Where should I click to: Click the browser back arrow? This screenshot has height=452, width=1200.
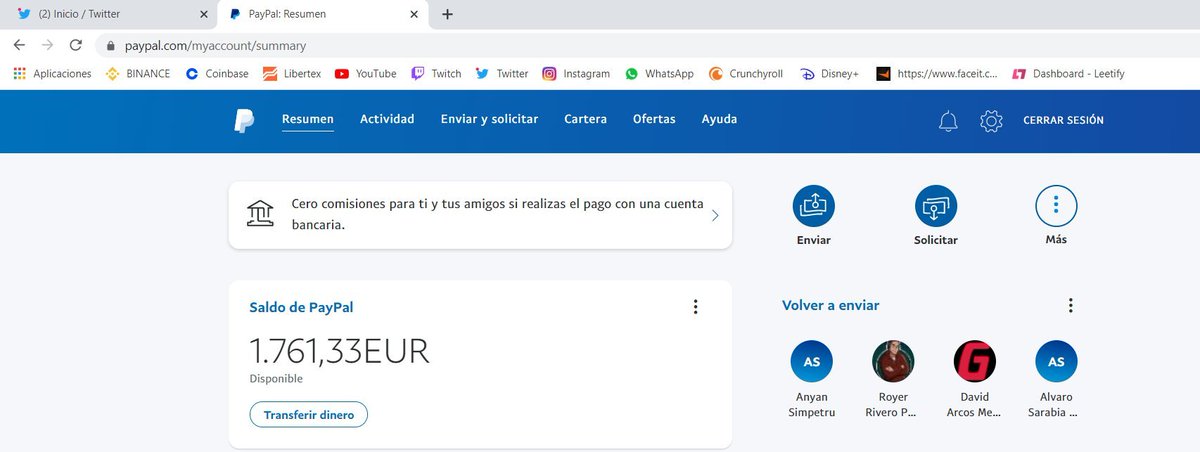click(19, 45)
